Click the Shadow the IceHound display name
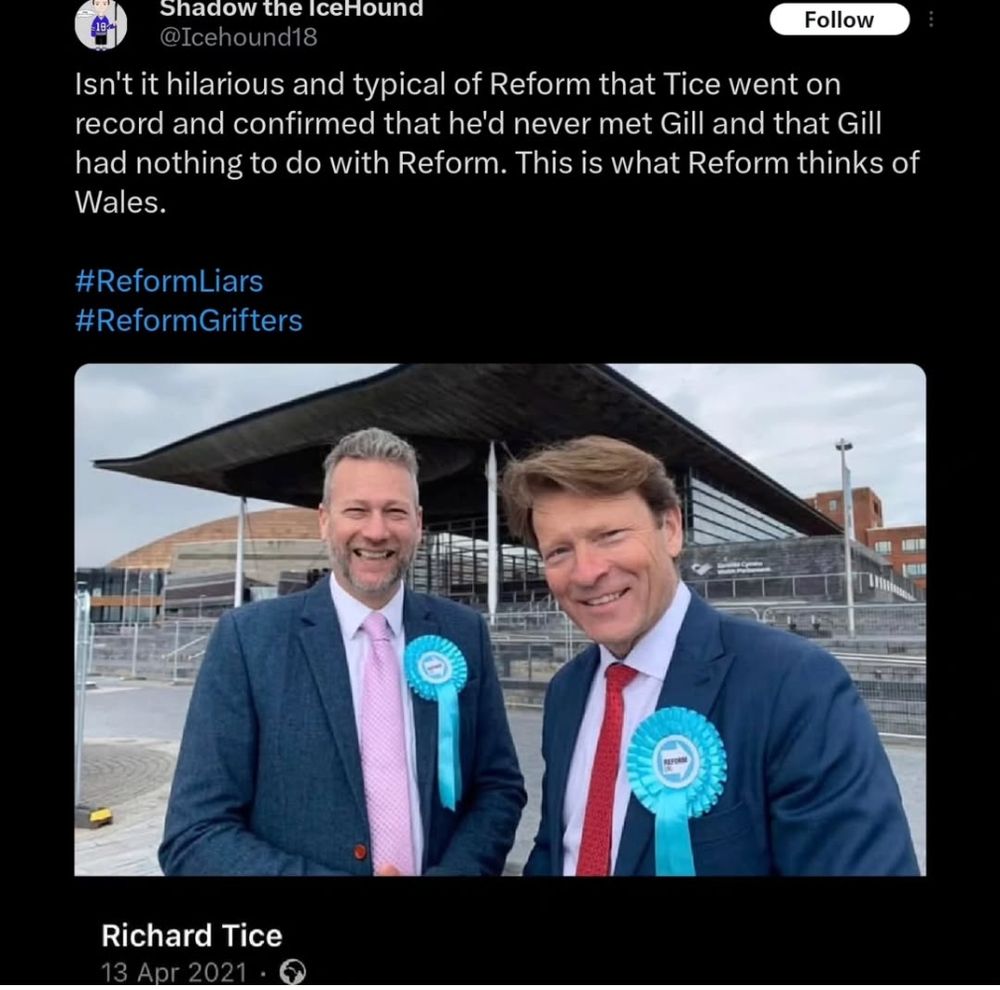1000x990 pixels. (x=291, y=8)
